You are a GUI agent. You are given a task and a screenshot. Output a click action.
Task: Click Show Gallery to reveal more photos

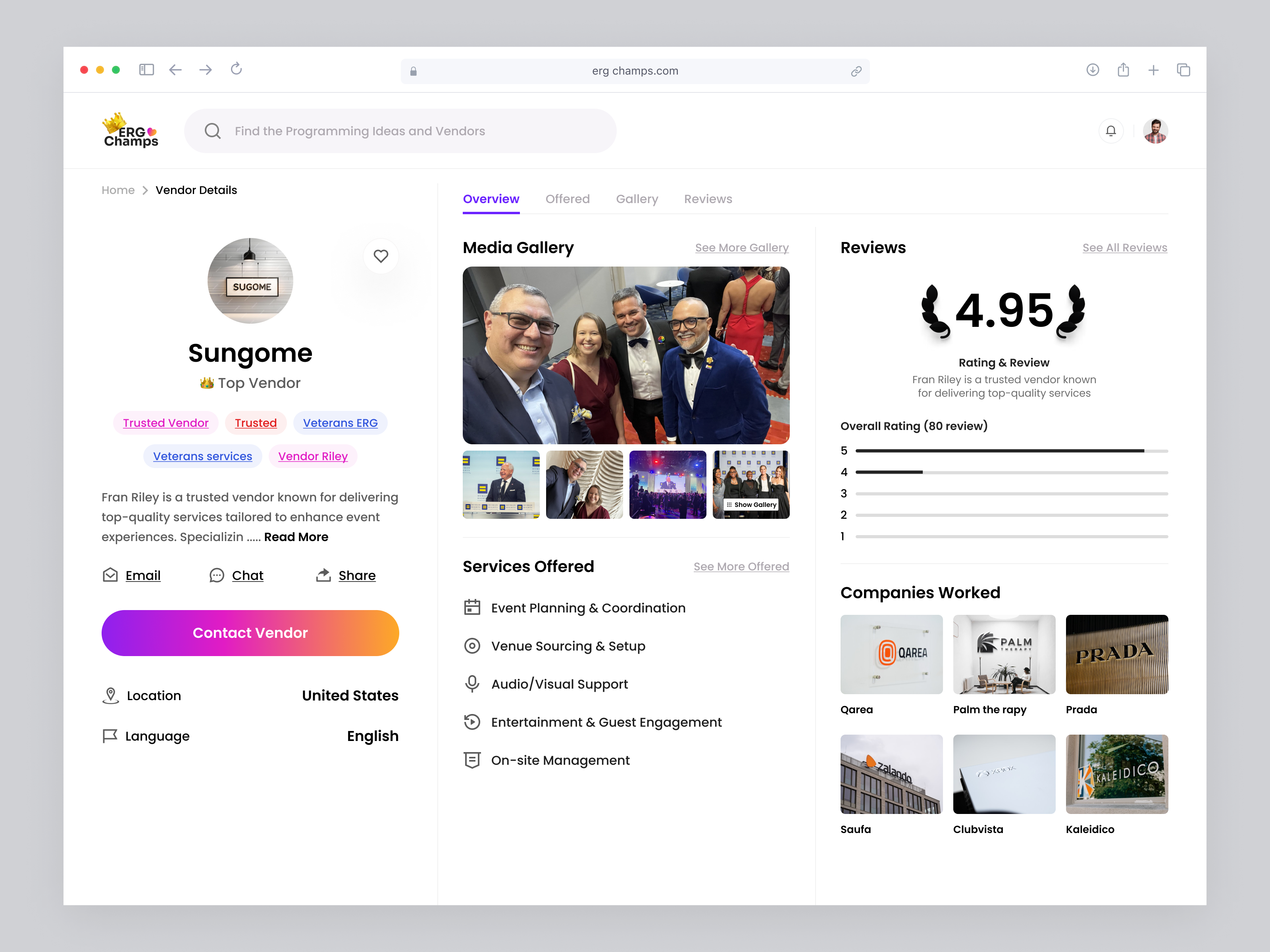point(751,505)
